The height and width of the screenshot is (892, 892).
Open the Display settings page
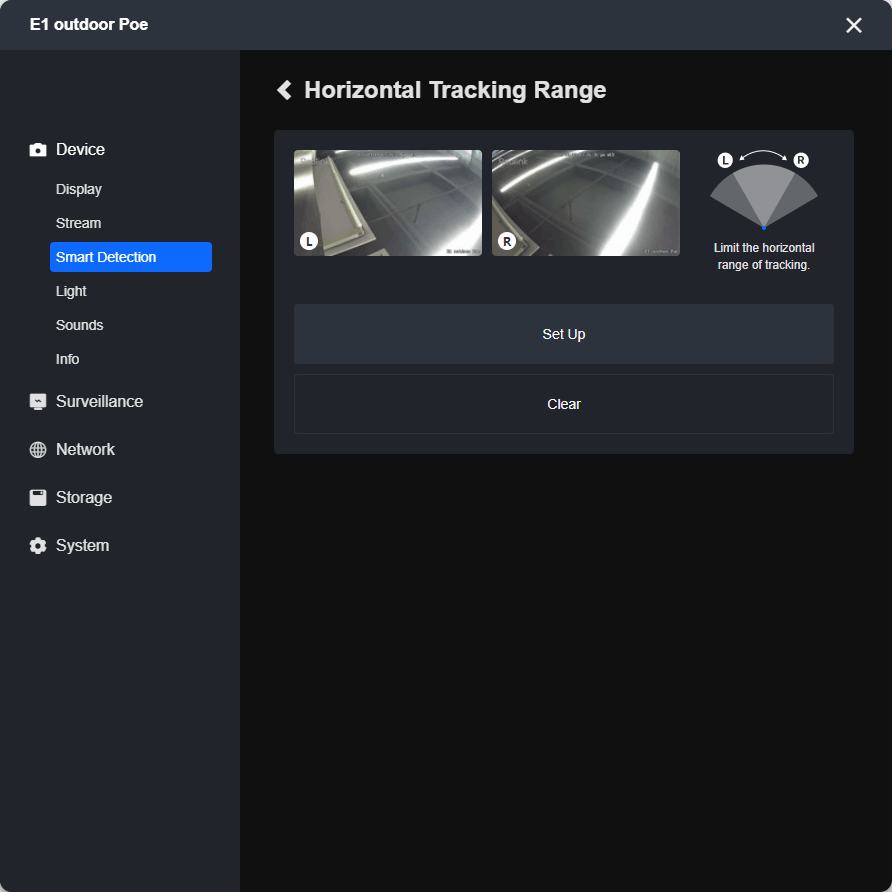[x=79, y=189]
